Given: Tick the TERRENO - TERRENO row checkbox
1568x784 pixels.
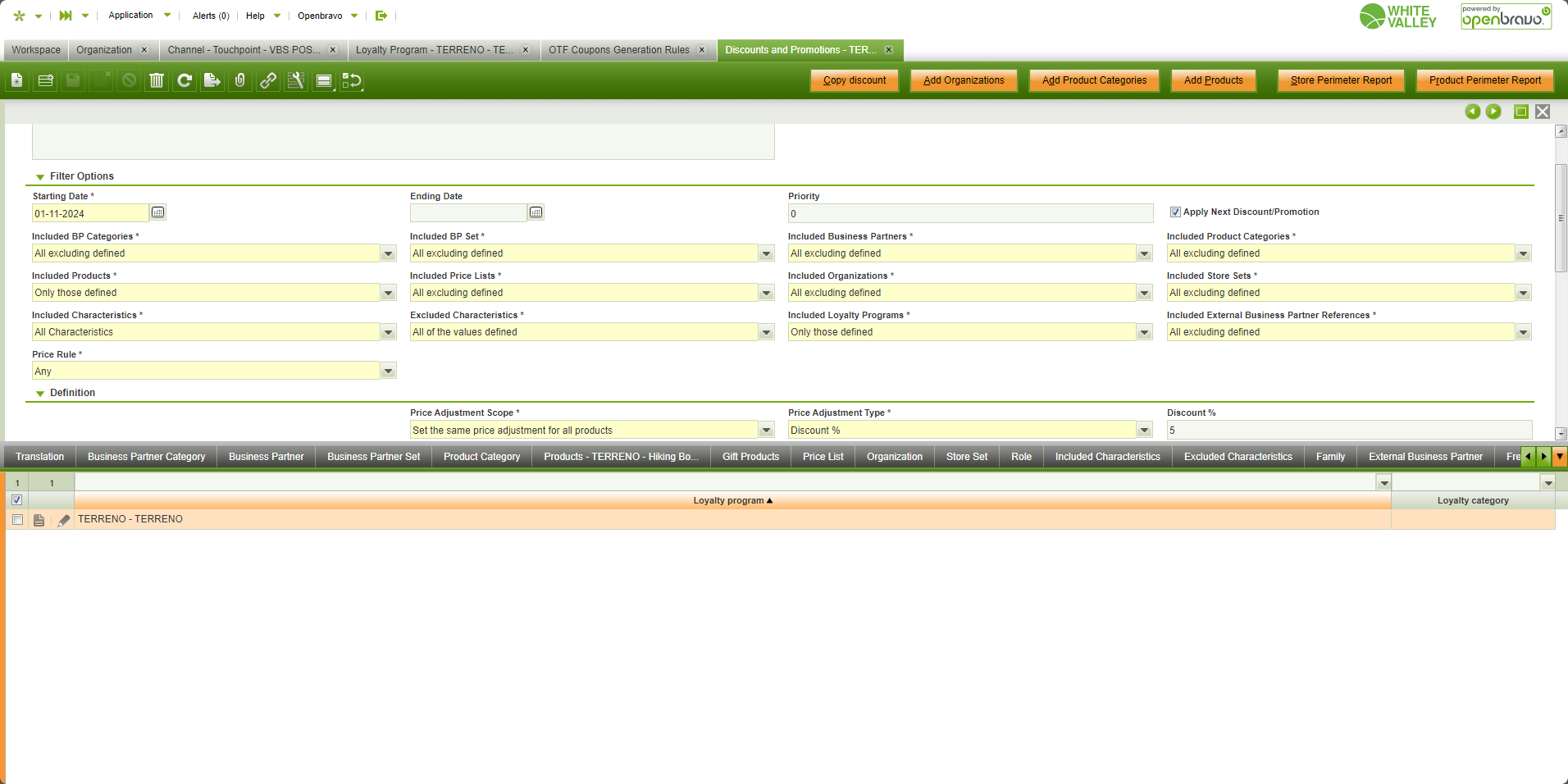Looking at the screenshot, I should pyautogui.click(x=17, y=520).
